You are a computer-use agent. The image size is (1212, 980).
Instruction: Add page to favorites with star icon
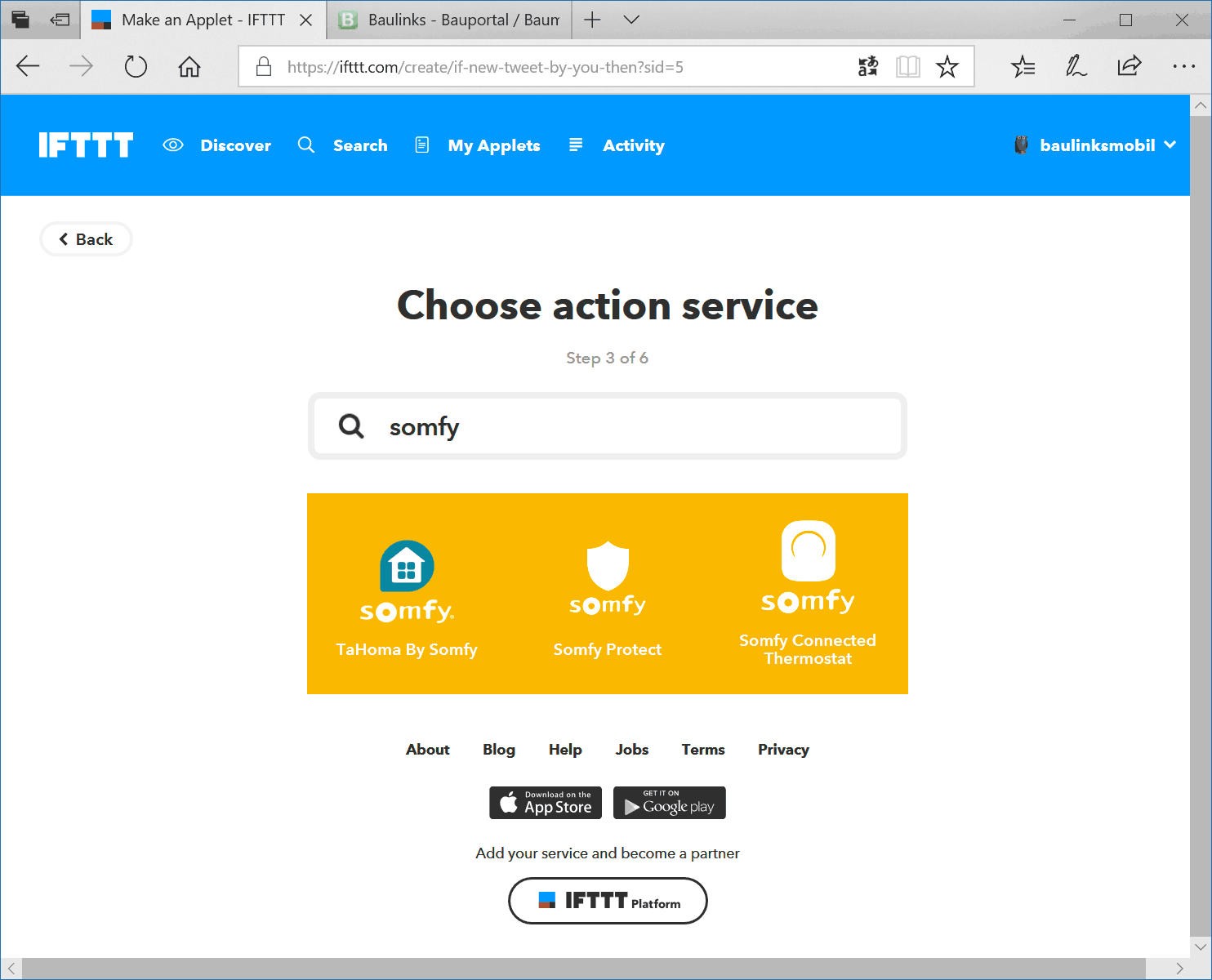(x=947, y=66)
